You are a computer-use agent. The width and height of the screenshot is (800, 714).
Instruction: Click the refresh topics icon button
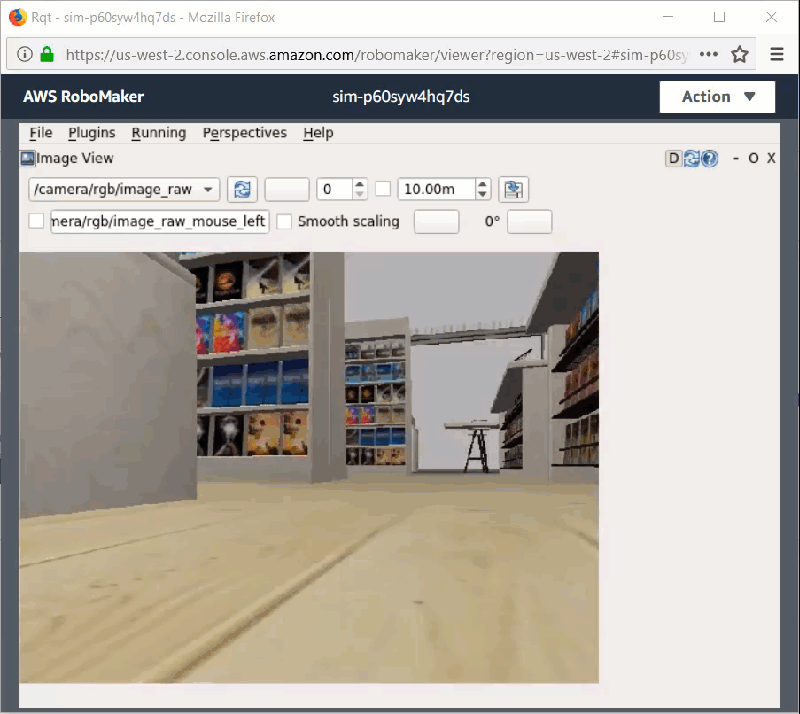click(x=242, y=190)
